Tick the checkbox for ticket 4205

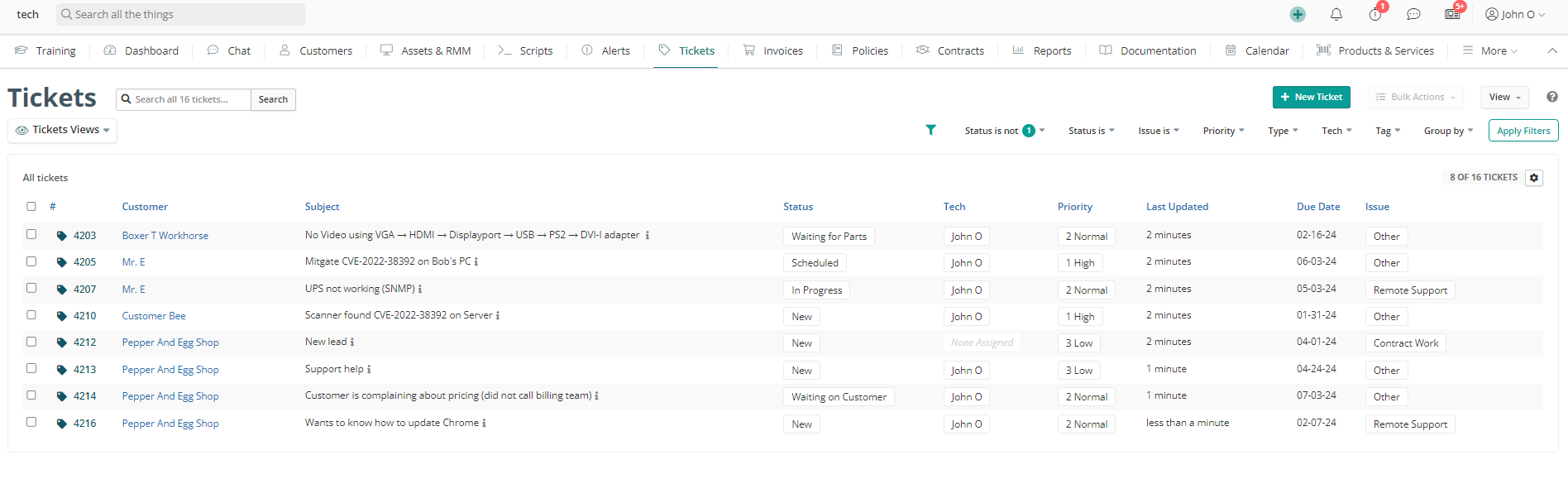coord(31,261)
